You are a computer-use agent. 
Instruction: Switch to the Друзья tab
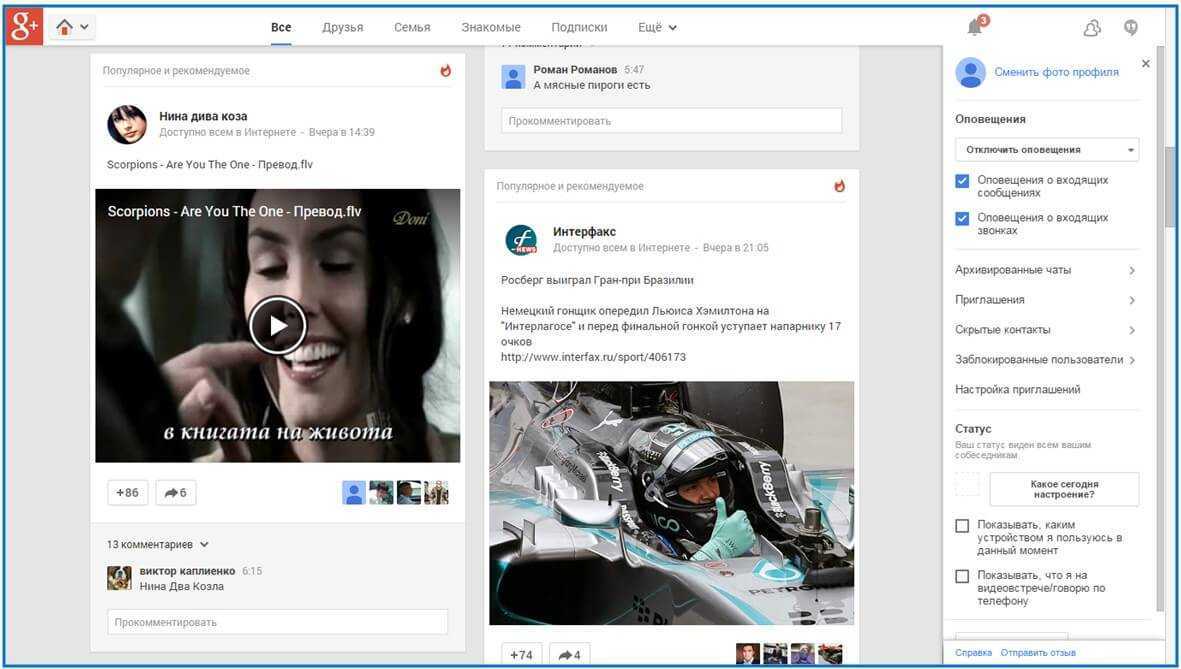(x=342, y=28)
